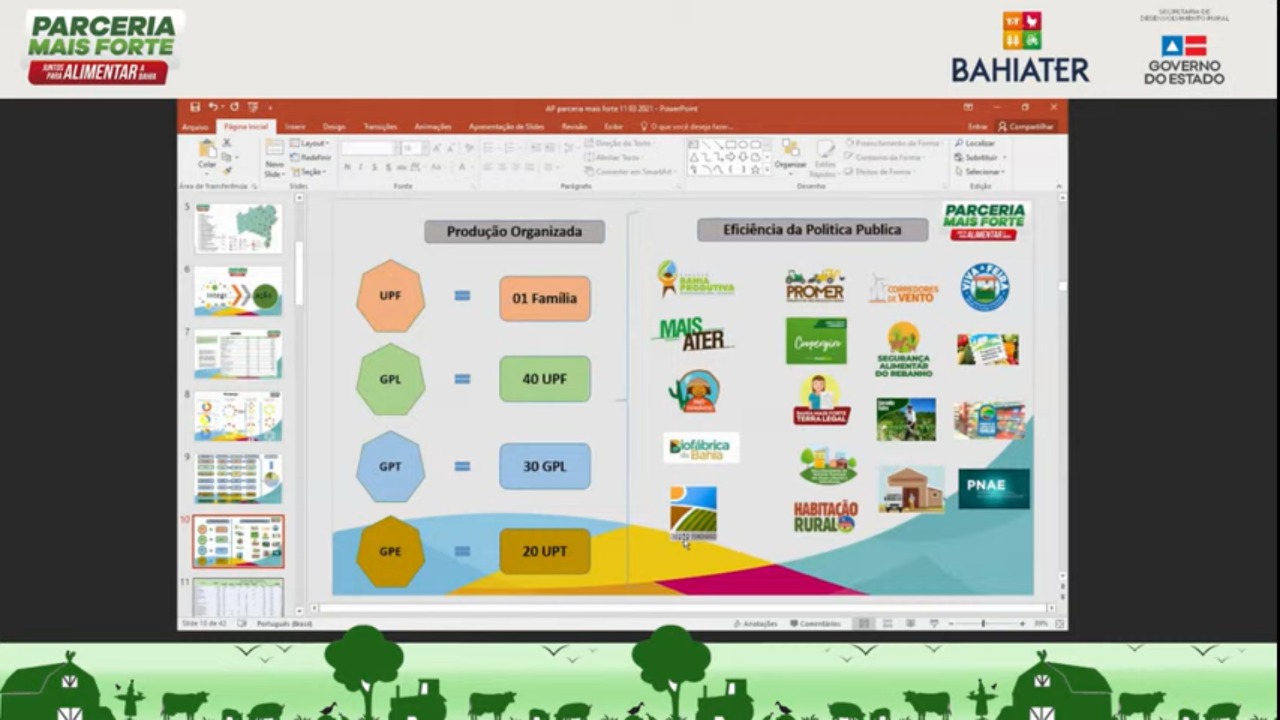The width and height of the screenshot is (1280, 720).
Task: Click the Localizar search tool
Action: coord(975,143)
